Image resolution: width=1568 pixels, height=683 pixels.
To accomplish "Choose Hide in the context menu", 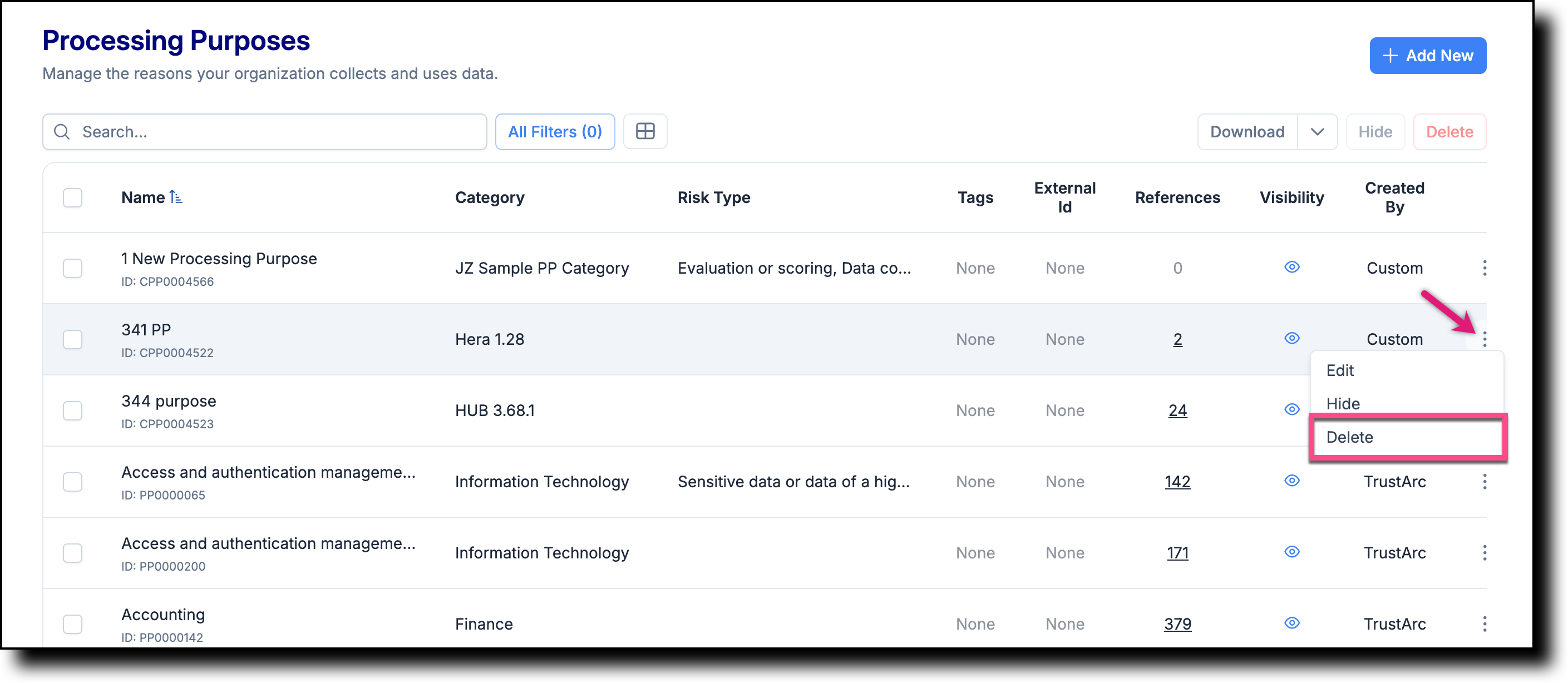I will 1343,403.
